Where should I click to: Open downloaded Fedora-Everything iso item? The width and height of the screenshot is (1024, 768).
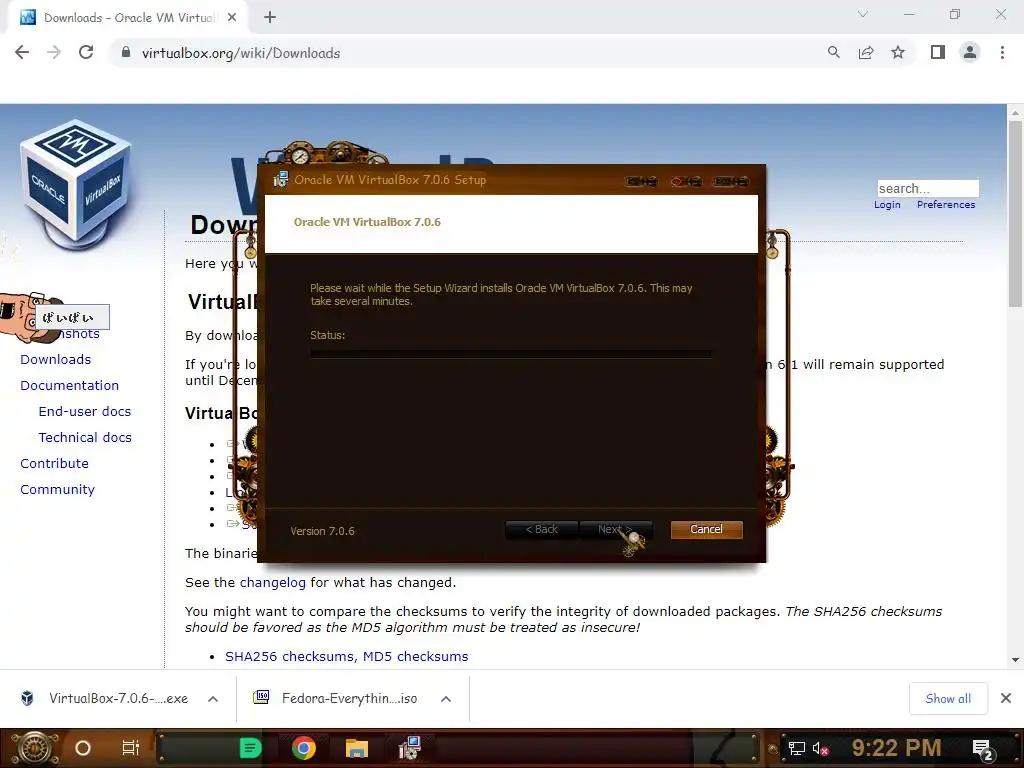point(337,699)
